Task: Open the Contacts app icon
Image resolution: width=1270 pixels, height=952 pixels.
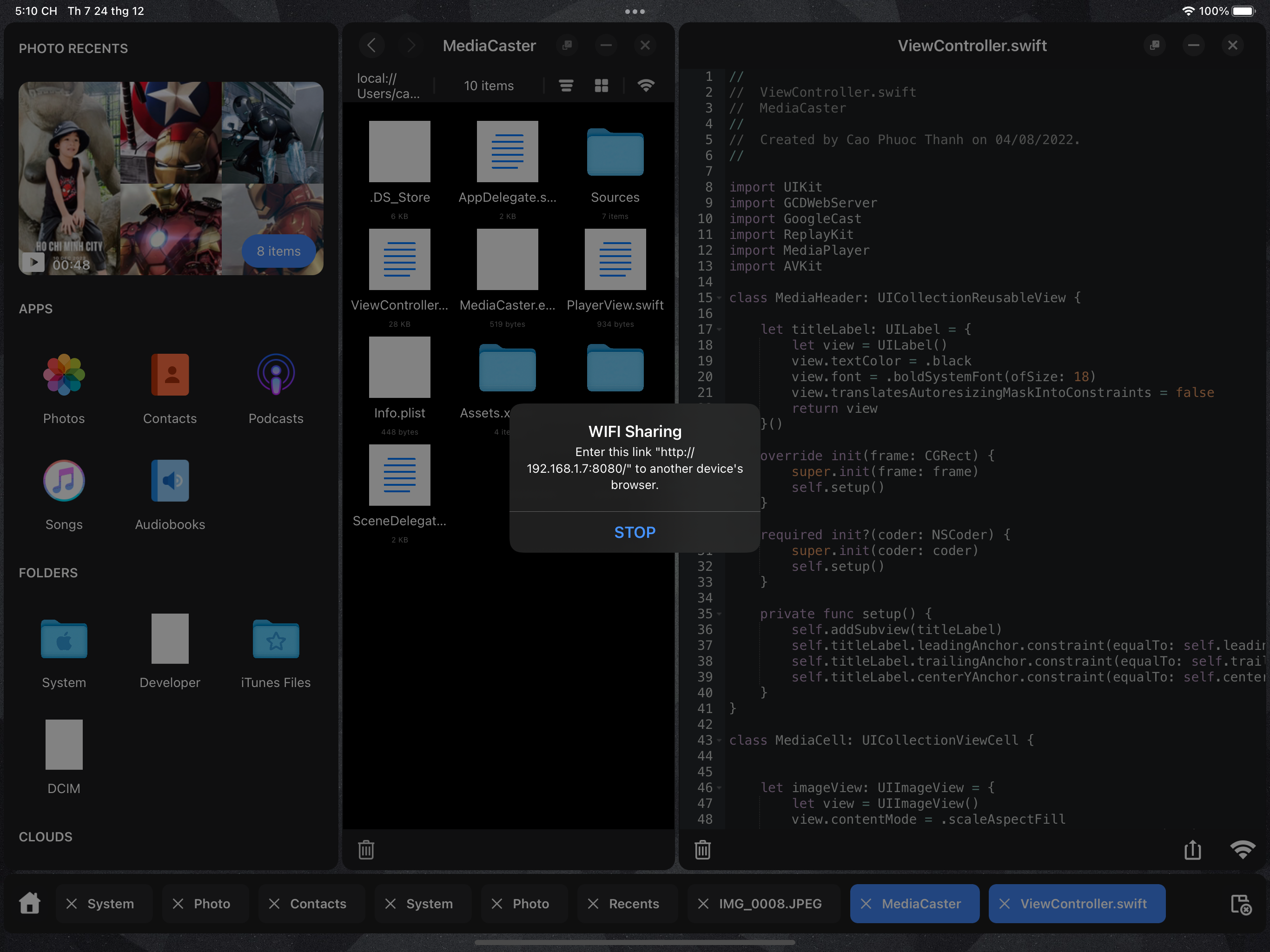Action: click(x=170, y=374)
